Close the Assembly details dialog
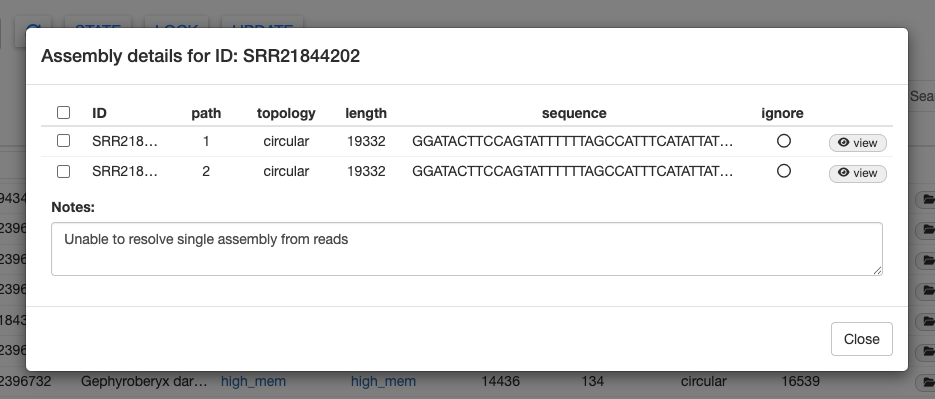 (x=862, y=339)
